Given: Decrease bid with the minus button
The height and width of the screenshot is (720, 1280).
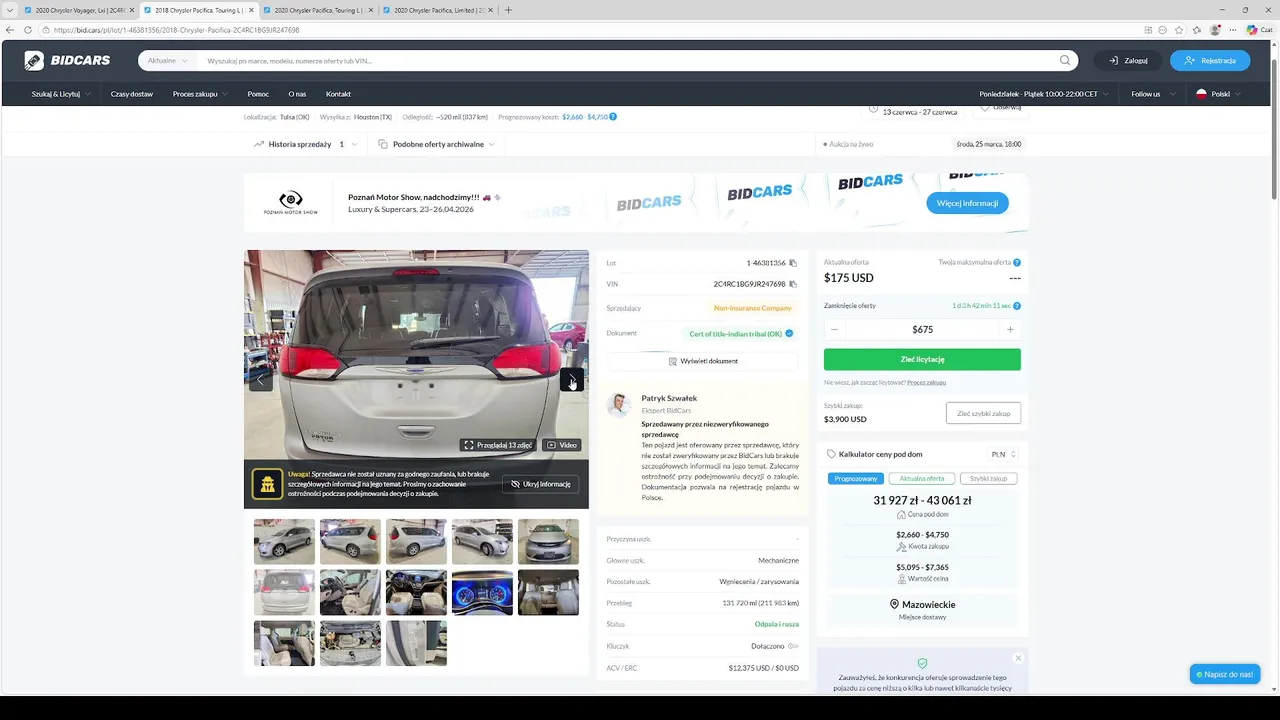Looking at the screenshot, I should (x=835, y=329).
